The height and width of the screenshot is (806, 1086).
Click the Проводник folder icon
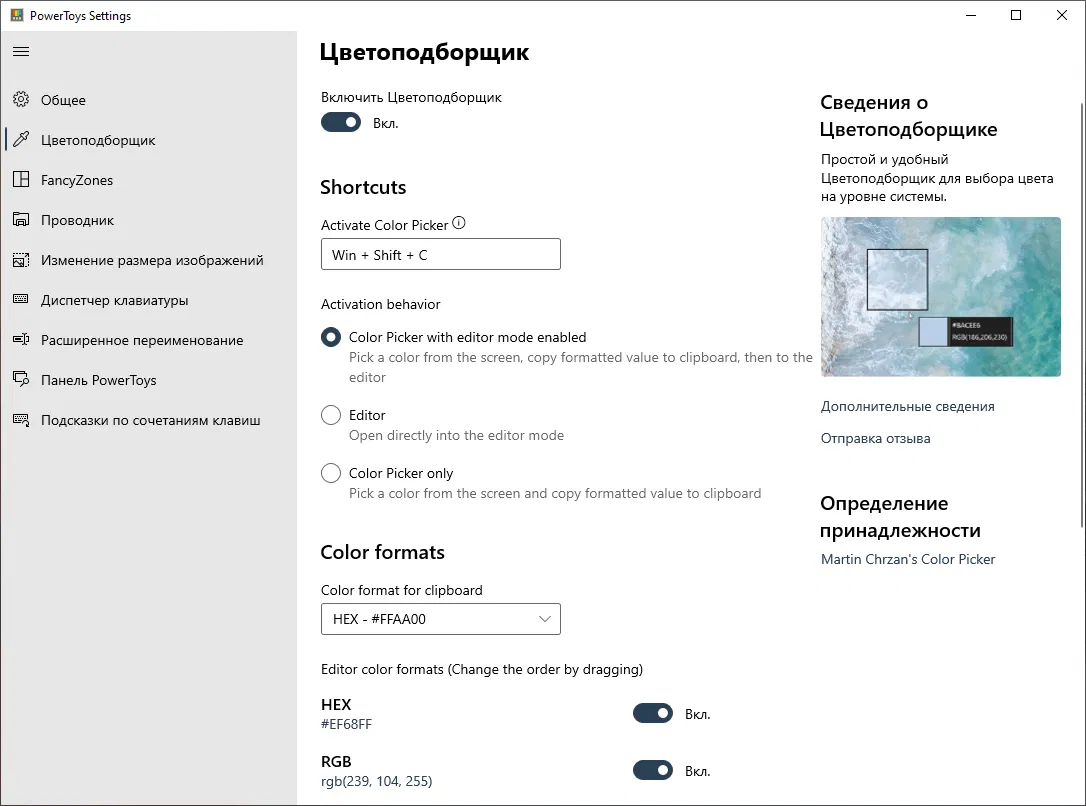pos(21,220)
